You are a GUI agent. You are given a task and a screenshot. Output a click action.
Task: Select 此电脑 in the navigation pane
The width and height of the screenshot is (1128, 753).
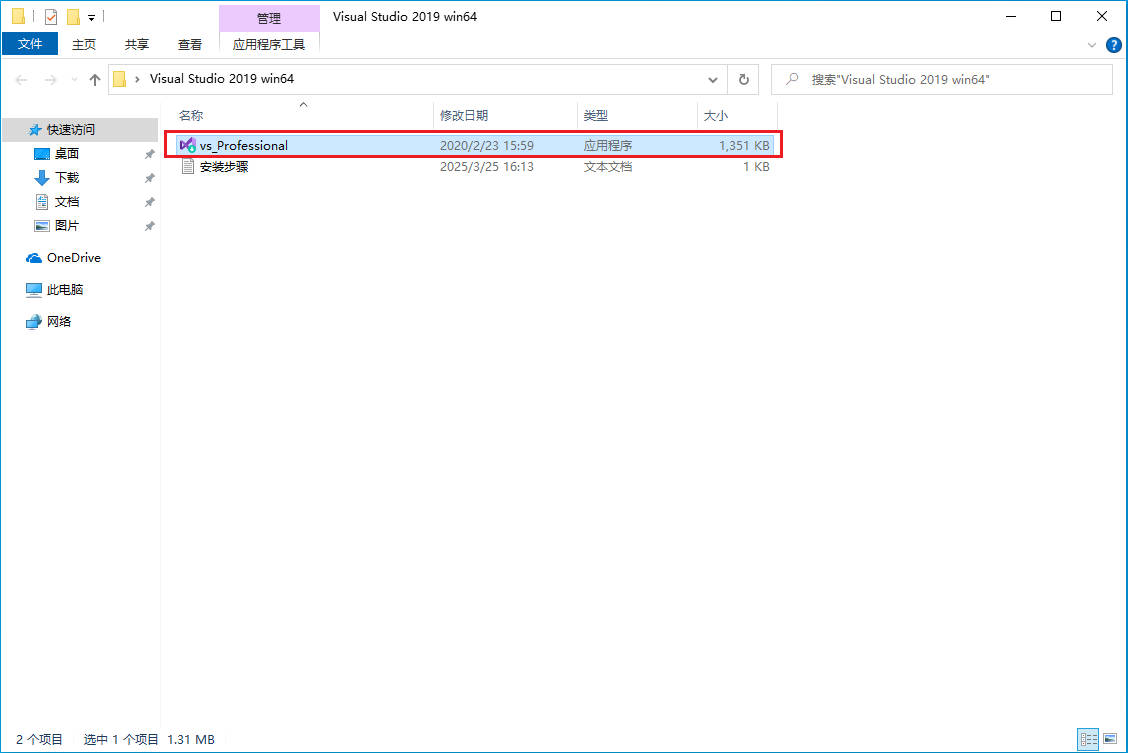[65, 290]
